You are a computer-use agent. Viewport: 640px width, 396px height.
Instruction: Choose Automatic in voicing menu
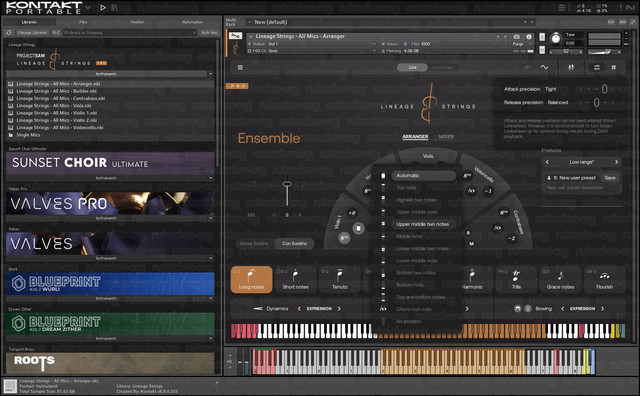click(x=423, y=176)
